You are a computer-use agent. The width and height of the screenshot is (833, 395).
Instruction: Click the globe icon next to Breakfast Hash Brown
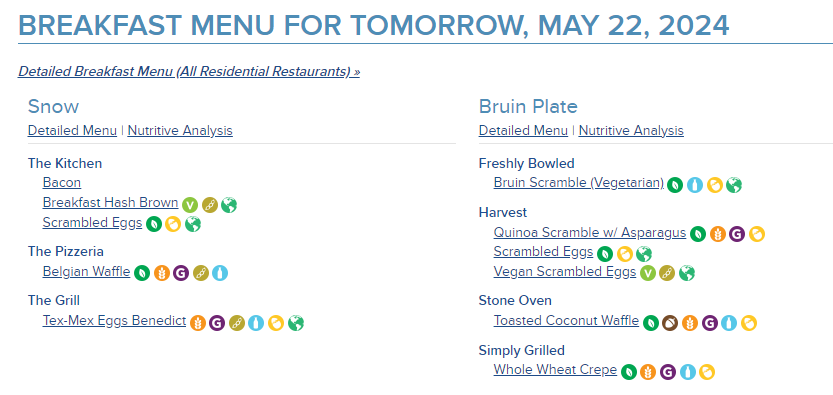click(229, 204)
